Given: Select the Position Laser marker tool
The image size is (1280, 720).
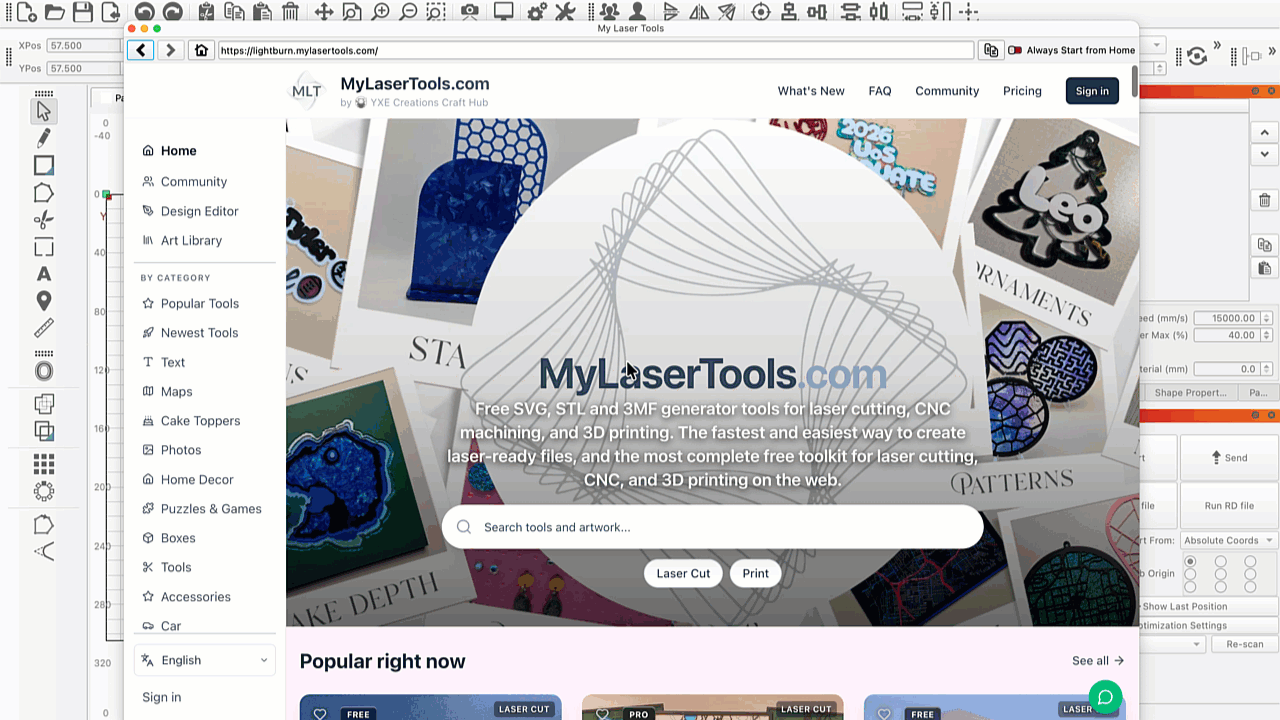Looking at the screenshot, I should [44, 301].
